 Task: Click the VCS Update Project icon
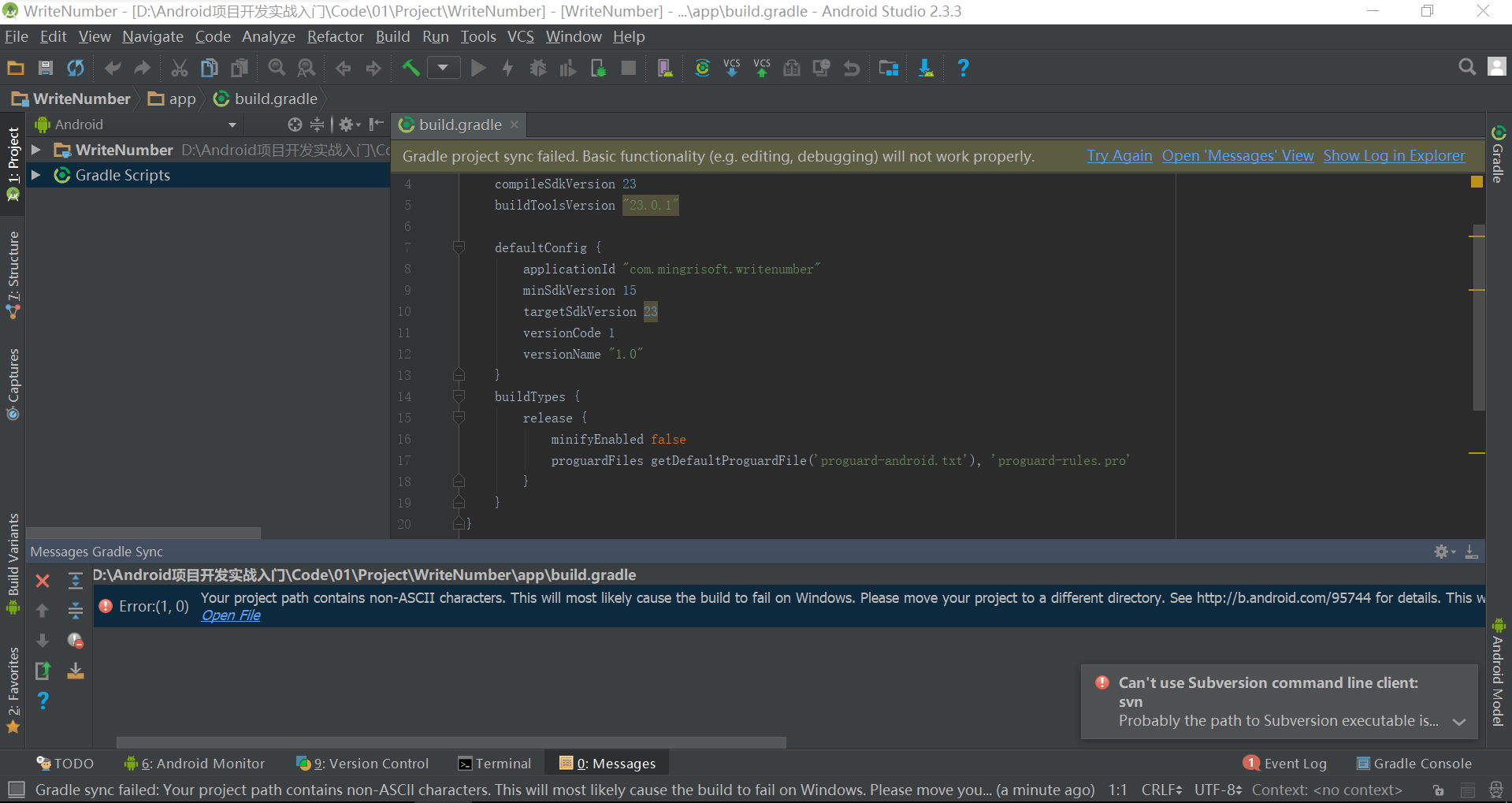click(732, 69)
